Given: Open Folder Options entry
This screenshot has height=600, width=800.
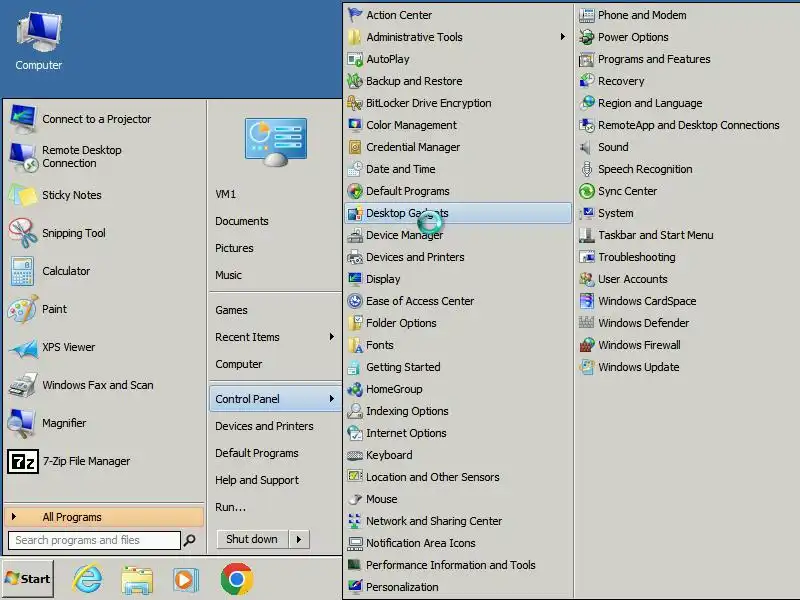Looking at the screenshot, I should [458, 323].
